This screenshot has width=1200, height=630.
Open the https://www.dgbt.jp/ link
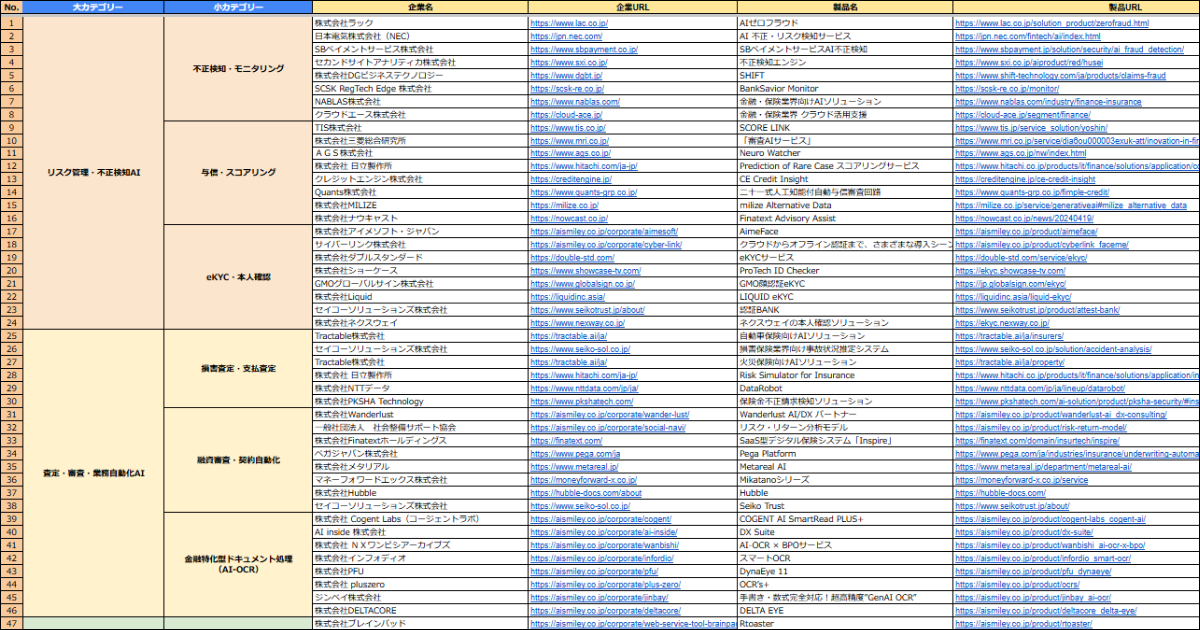[566, 75]
